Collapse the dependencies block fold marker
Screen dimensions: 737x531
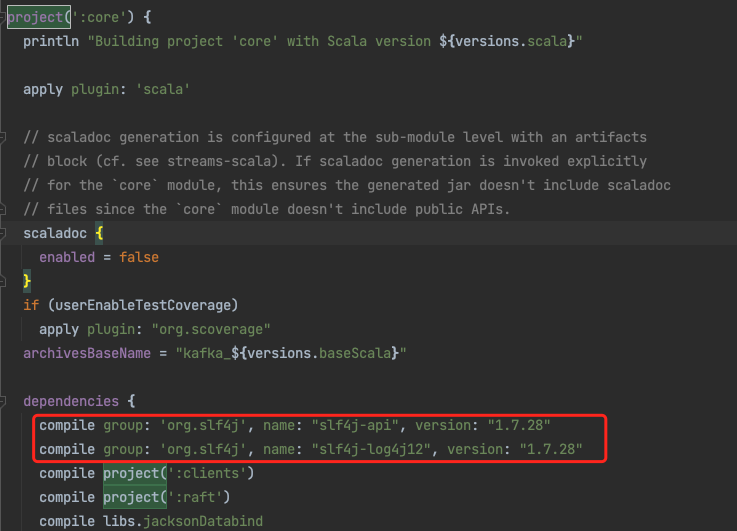click(6, 400)
